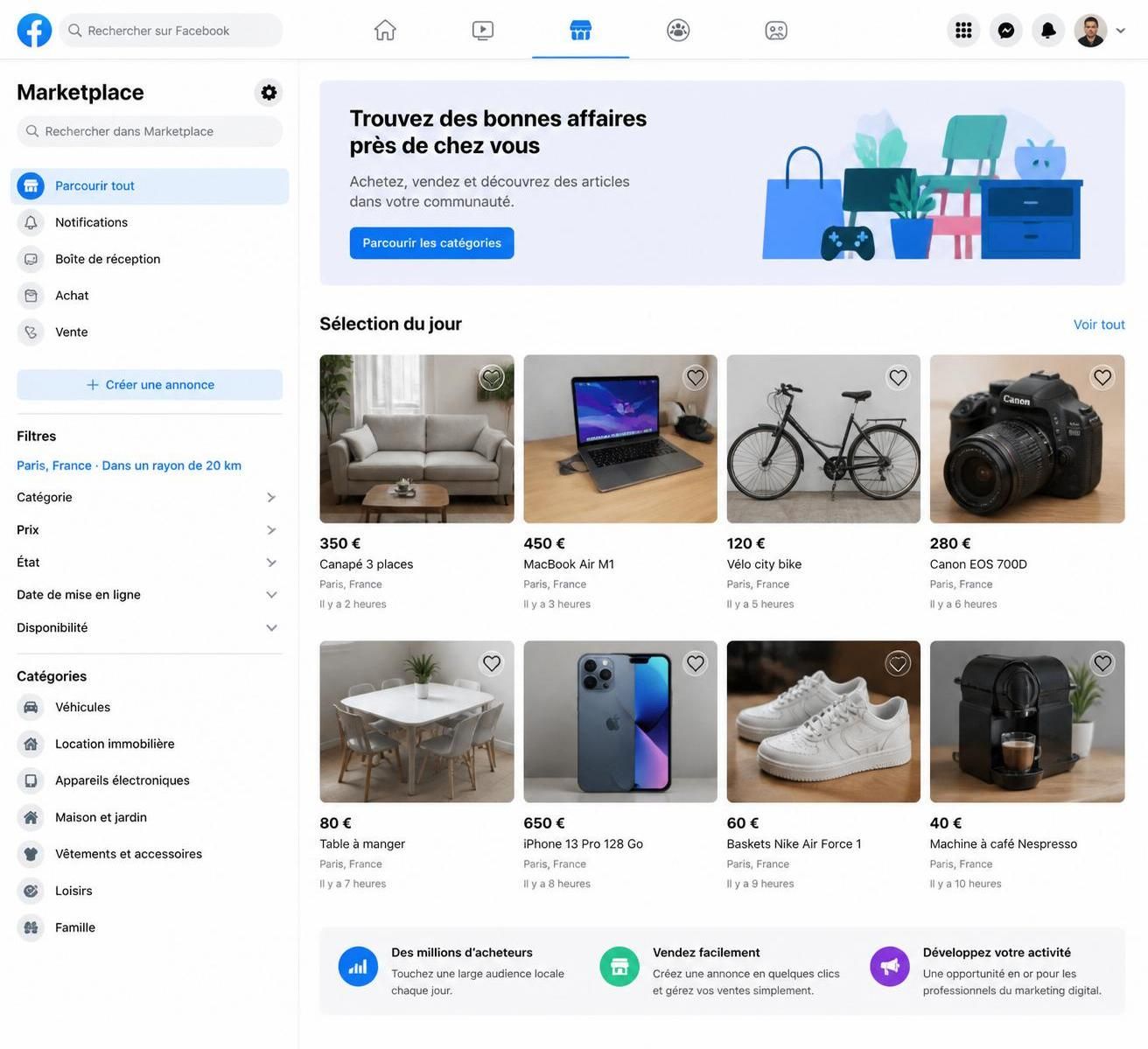The width and height of the screenshot is (1148, 1049).
Task: Expand the État filter dropdown
Action: [x=146, y=562]
